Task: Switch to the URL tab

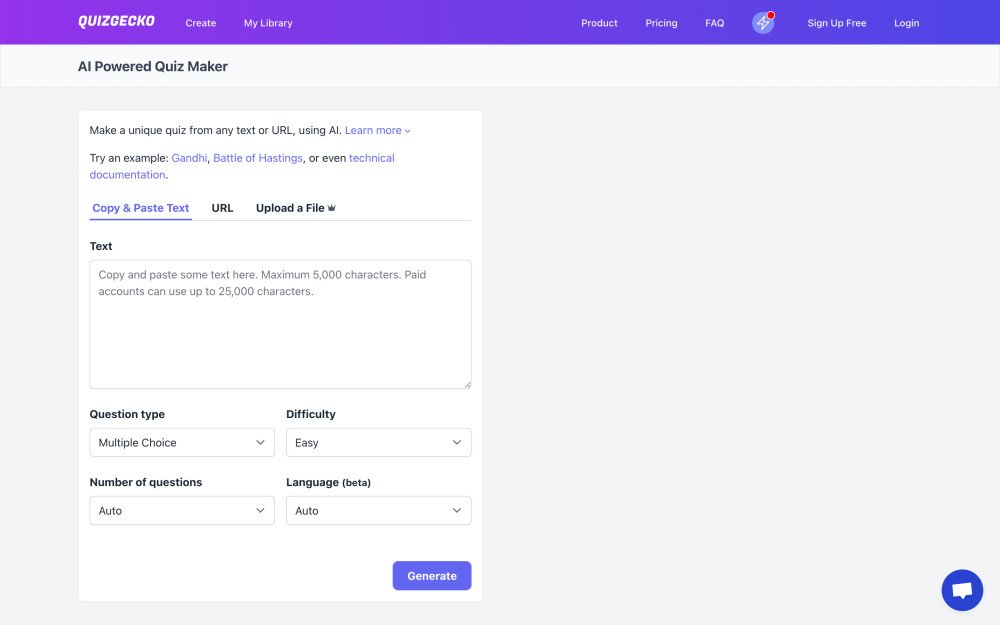Action: 222,208
